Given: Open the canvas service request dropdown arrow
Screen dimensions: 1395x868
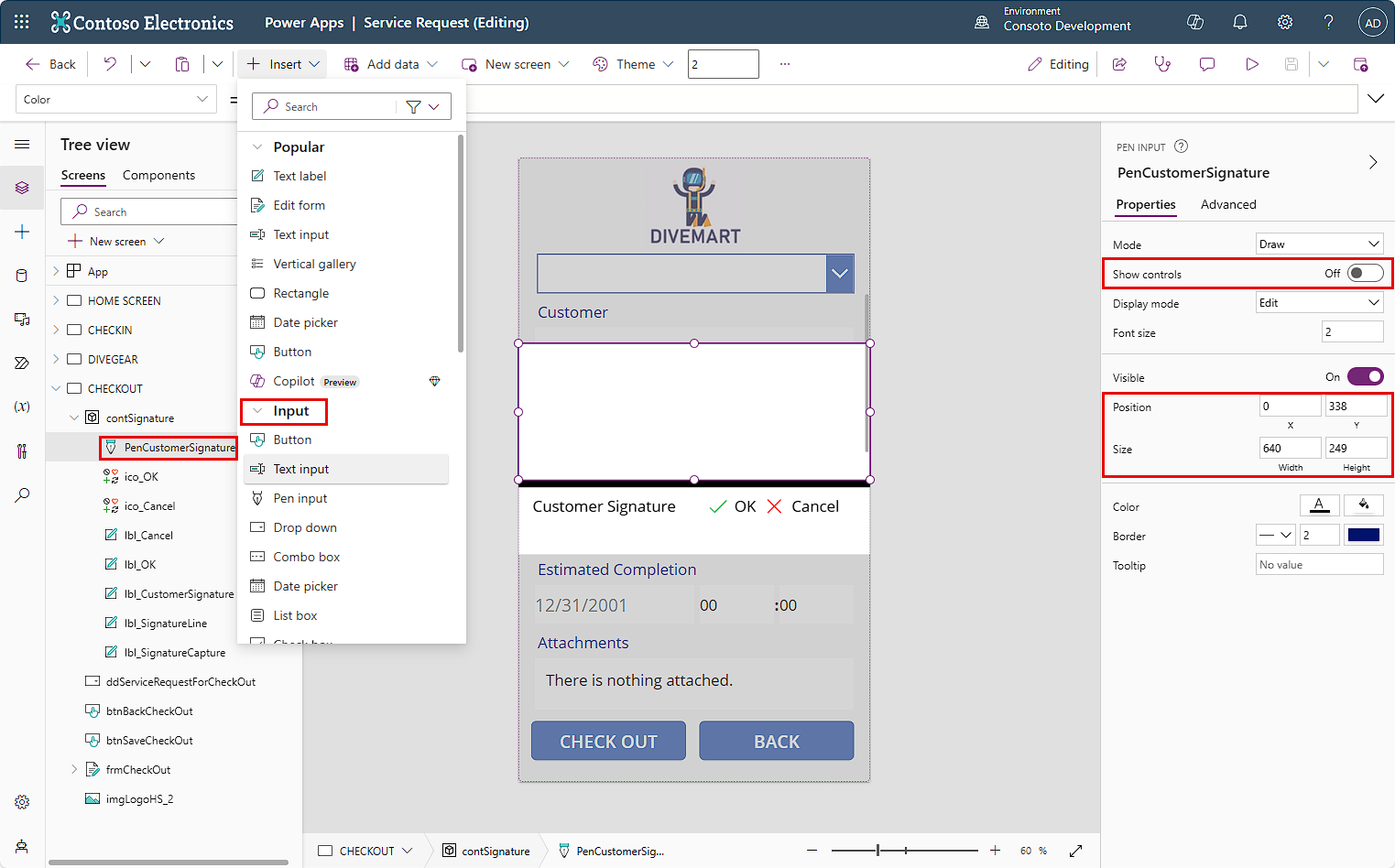Looking at the screenshot, I should tap(840, 274).
